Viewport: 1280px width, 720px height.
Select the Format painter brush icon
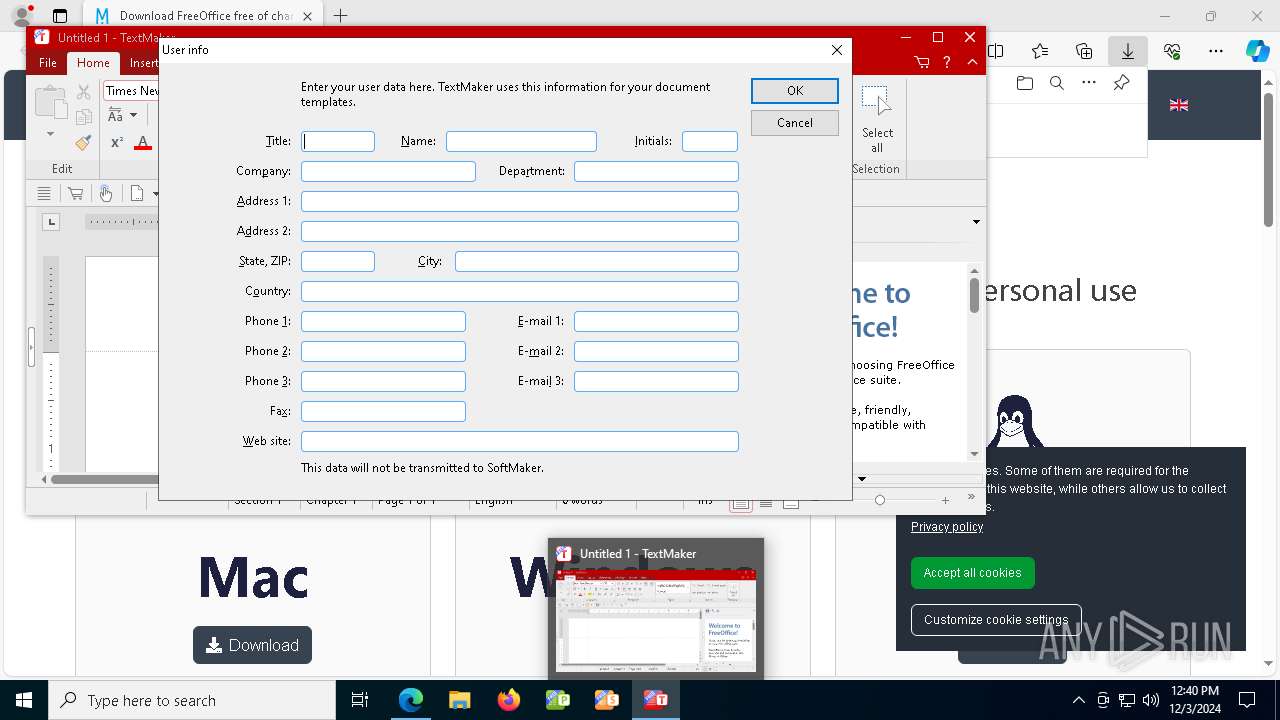[x=84, y=143]
